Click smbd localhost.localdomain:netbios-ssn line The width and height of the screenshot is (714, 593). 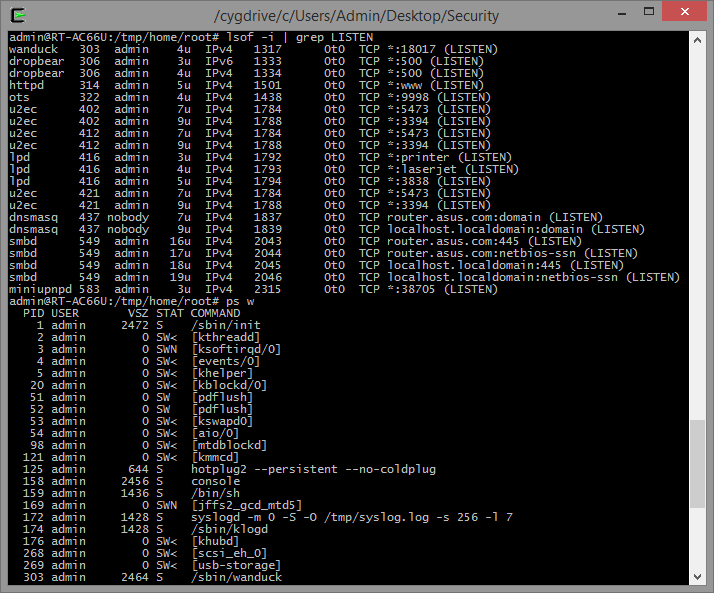point(344,277)
